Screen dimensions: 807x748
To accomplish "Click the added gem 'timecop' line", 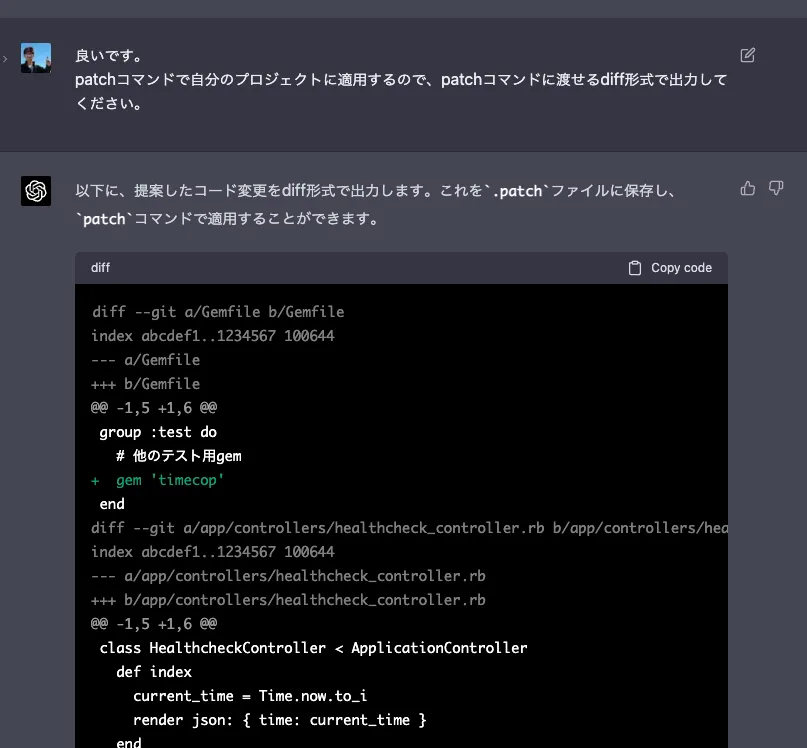I will 158,480.
